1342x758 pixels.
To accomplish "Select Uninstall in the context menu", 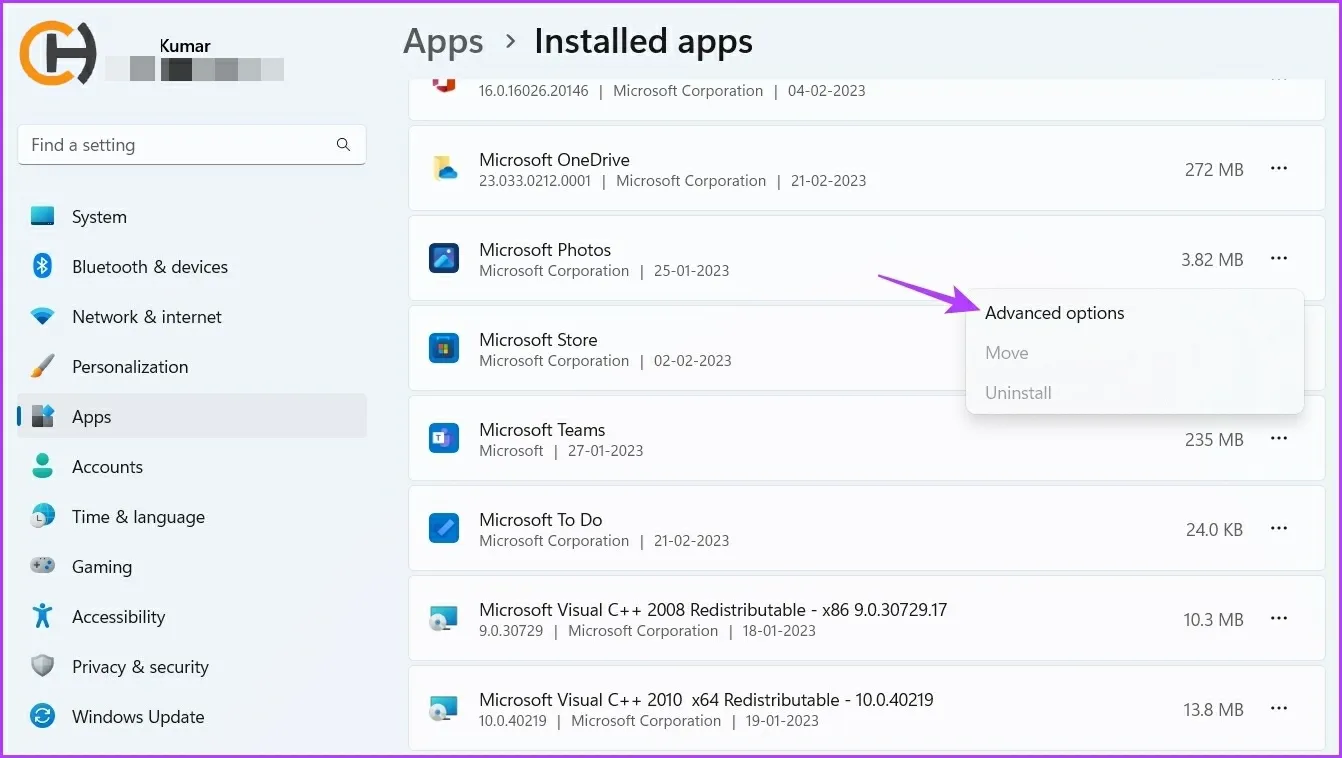I will (1134, 393).
